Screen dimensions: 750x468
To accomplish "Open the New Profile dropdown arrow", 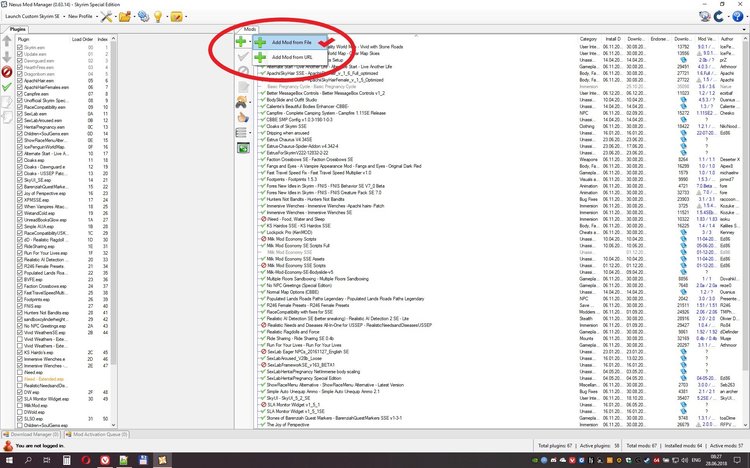I will pyautogui.click(x=97, y=17).
